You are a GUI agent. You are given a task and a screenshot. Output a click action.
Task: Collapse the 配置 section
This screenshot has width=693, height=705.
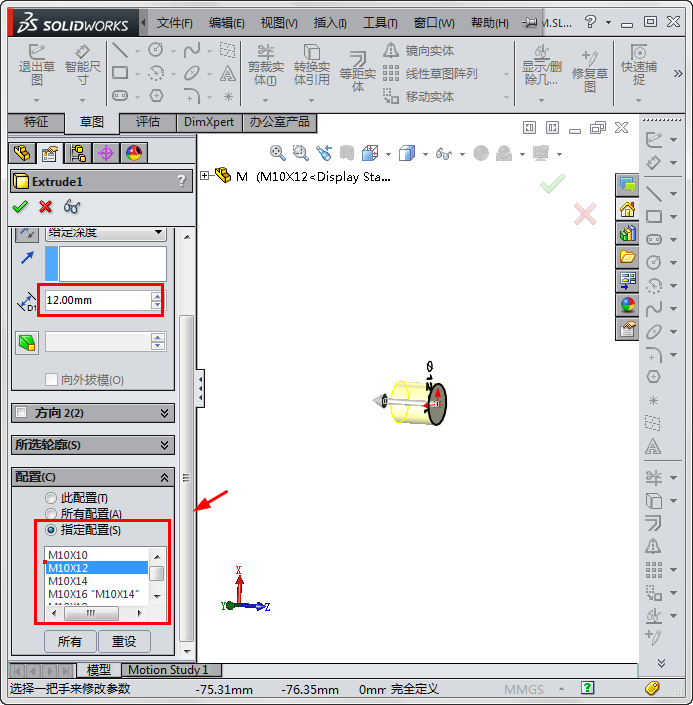[164, 478]
